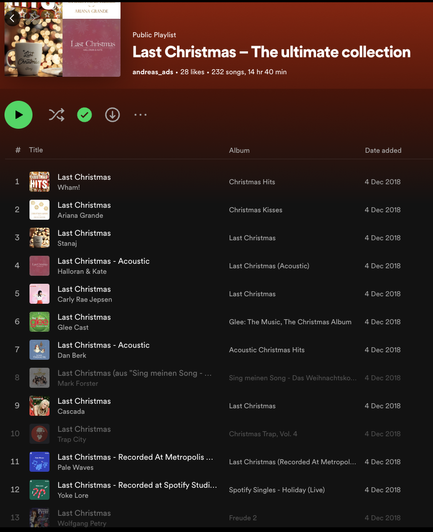This screenshot has height=532, width=433.
Task: Open artist Pale Waves
Action: coord(75,467)
